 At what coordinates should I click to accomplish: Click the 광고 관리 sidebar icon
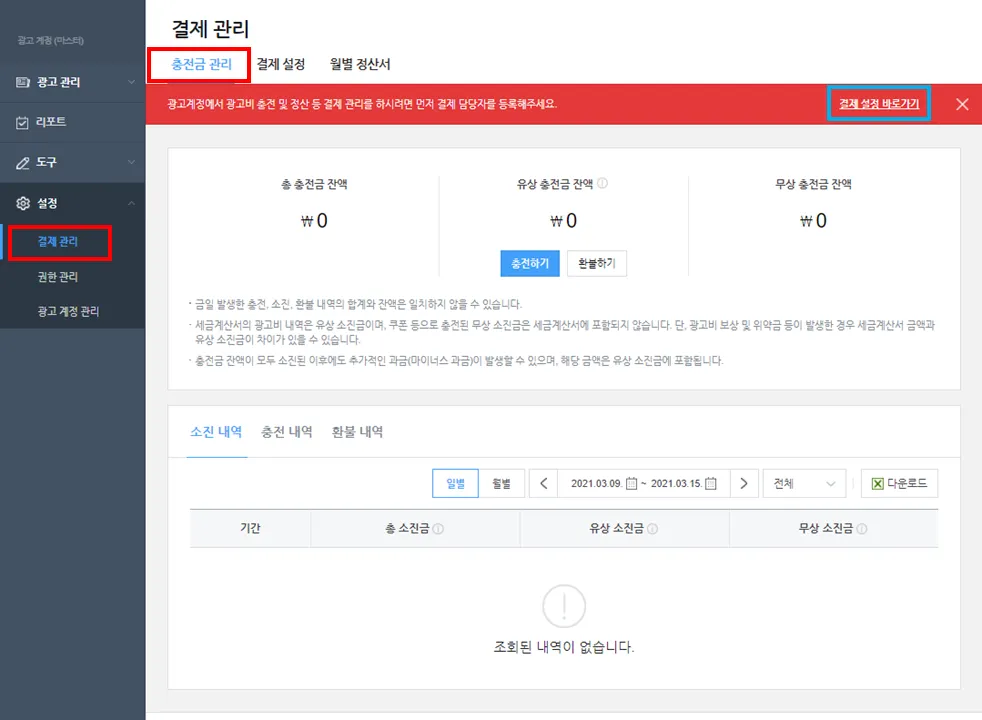tap(23, 82)
